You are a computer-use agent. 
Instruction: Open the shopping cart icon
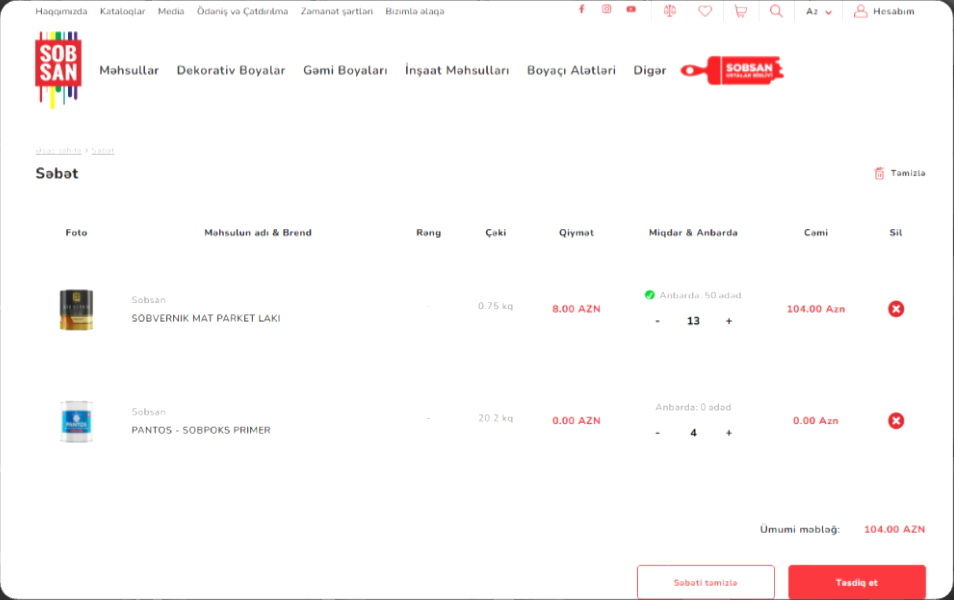pyautogui.click(x=740, y=11)
